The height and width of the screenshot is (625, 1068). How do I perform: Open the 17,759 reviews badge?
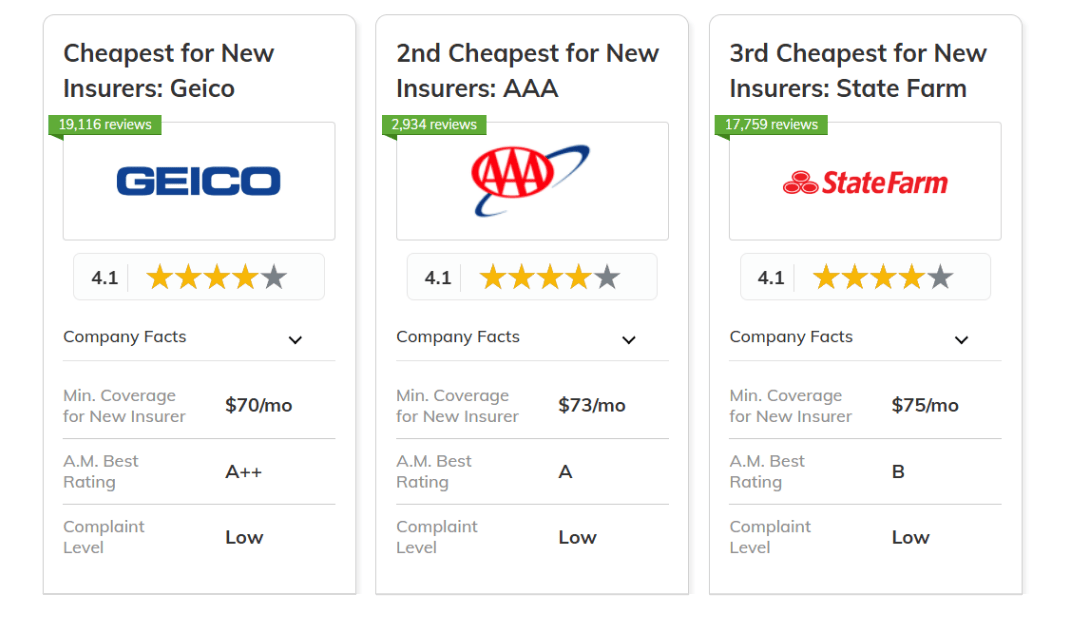[x=771, y=125]
